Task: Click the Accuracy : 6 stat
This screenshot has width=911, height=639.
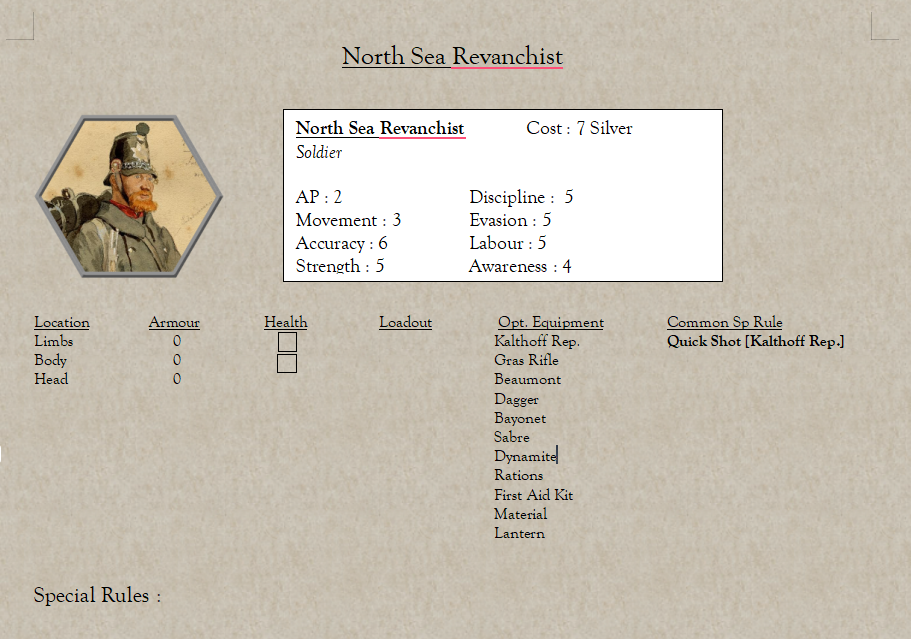Action: tap(341, 243)
